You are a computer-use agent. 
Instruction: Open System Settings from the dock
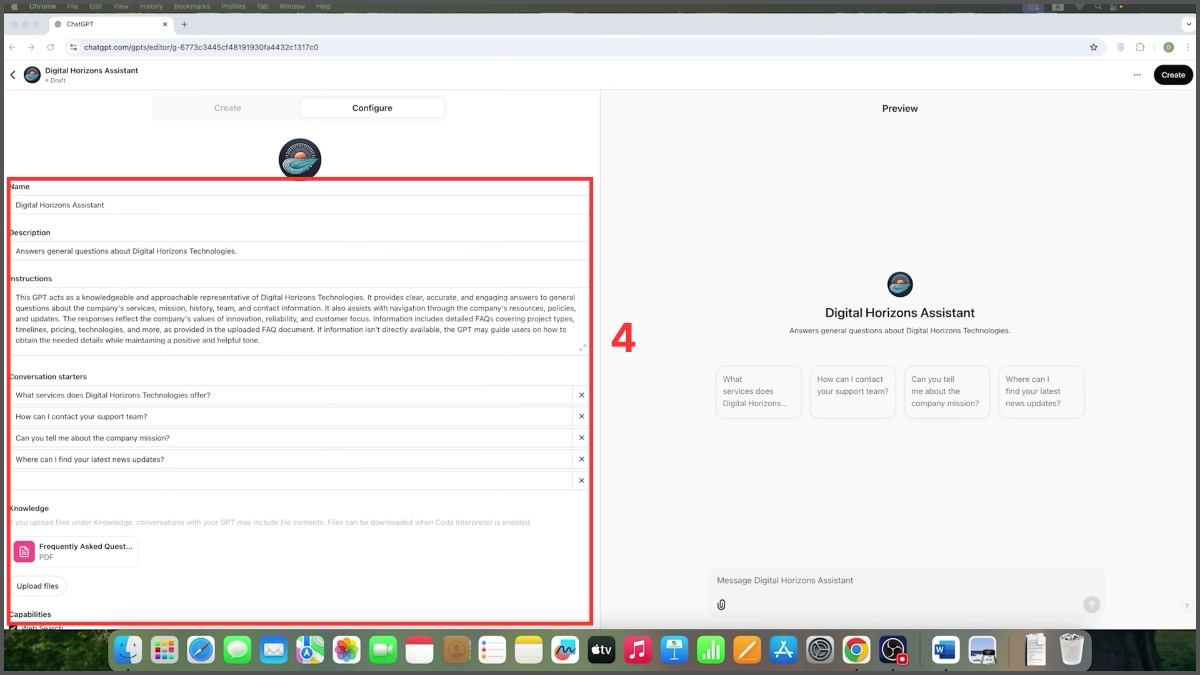(x=820, y=650)
